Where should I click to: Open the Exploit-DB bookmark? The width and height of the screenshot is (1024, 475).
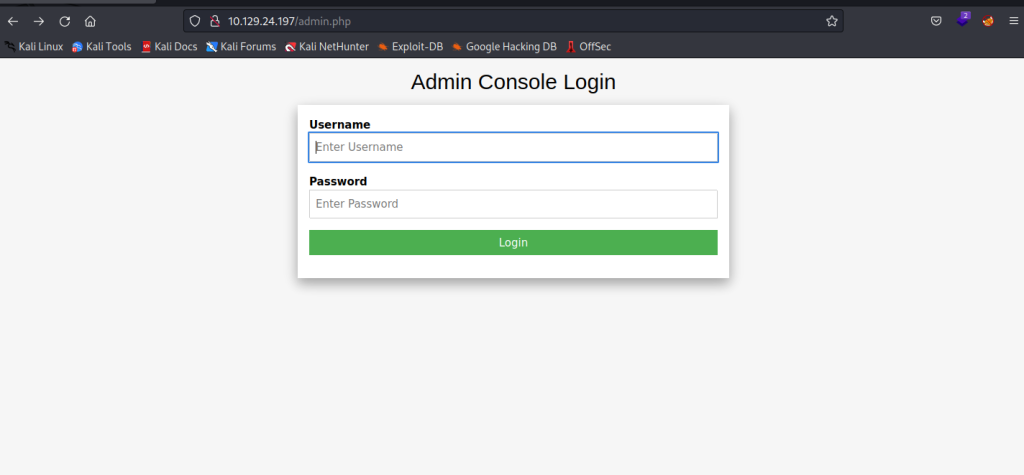[410, 46]
